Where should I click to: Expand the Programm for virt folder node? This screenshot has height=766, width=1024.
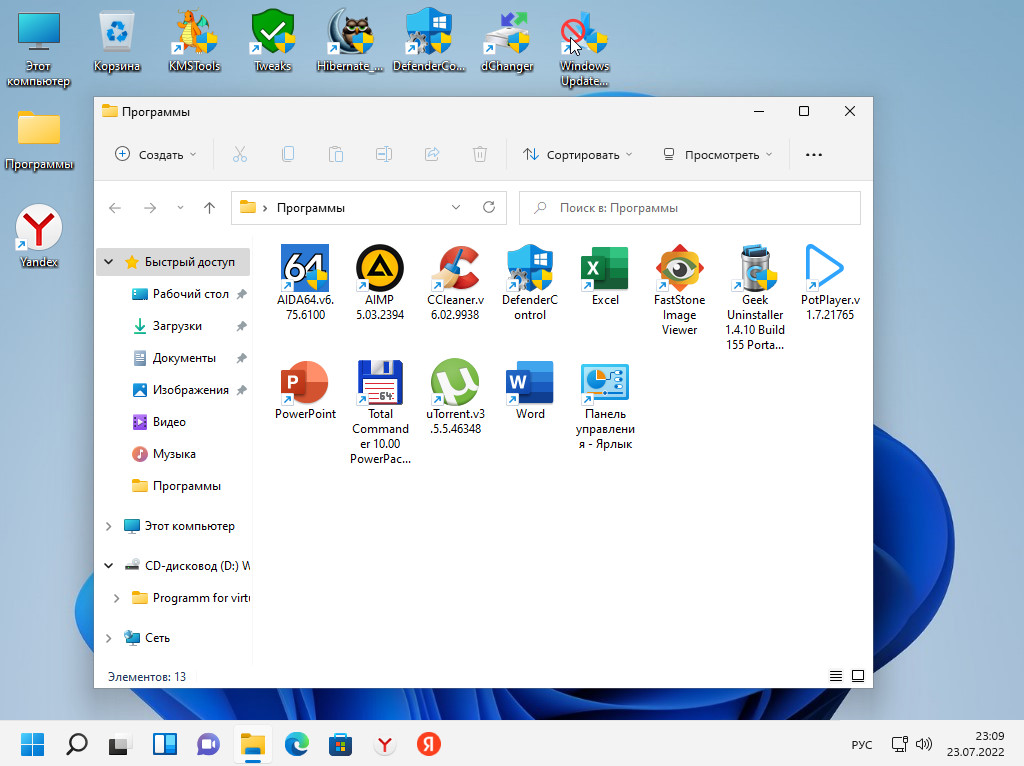[116, 598]
